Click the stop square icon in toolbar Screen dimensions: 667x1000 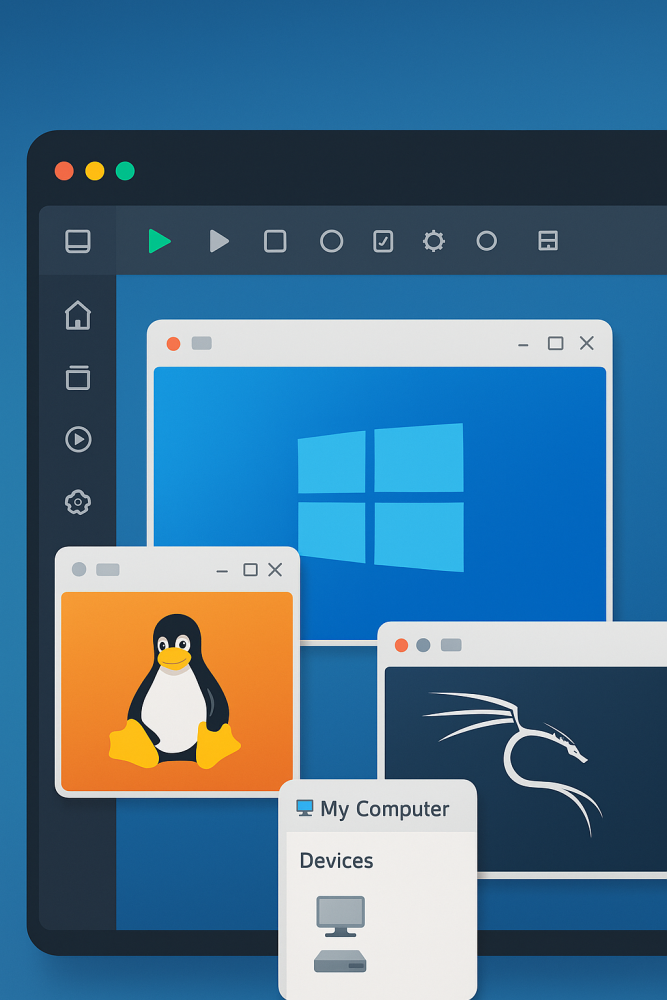tap(275, 242)
